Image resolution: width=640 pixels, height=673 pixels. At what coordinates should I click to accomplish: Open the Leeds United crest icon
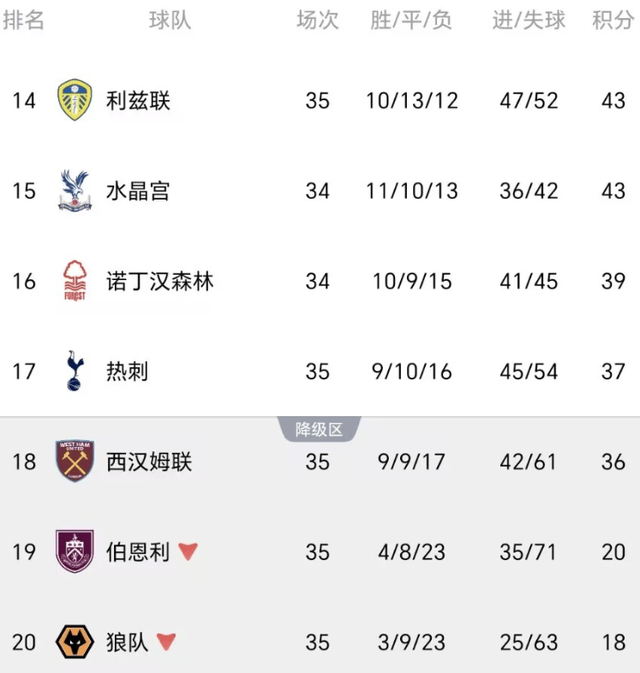click(x=75, y=100)
